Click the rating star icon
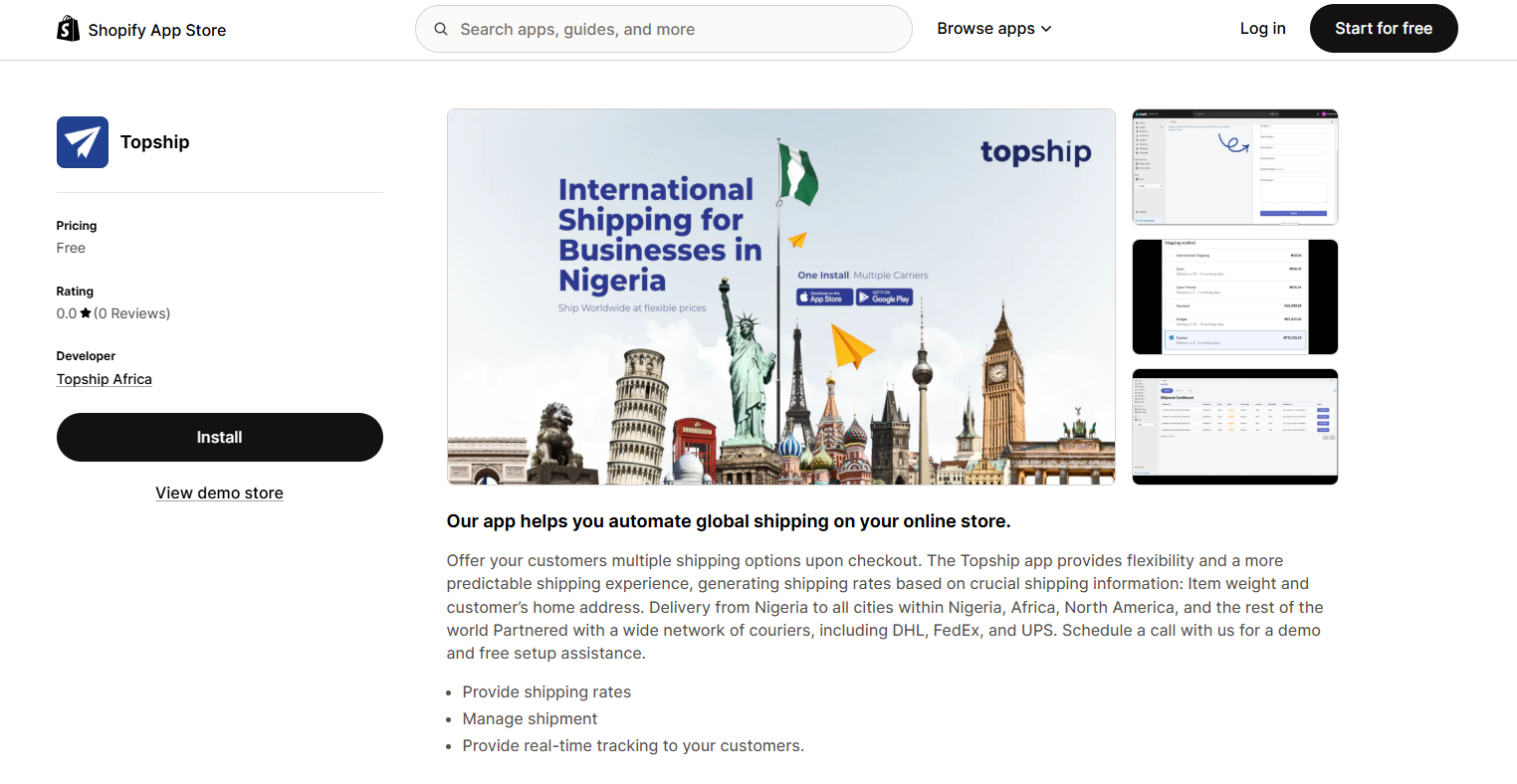The height and width of the screenshot is (784, 1517). click(x=86, y=313)
